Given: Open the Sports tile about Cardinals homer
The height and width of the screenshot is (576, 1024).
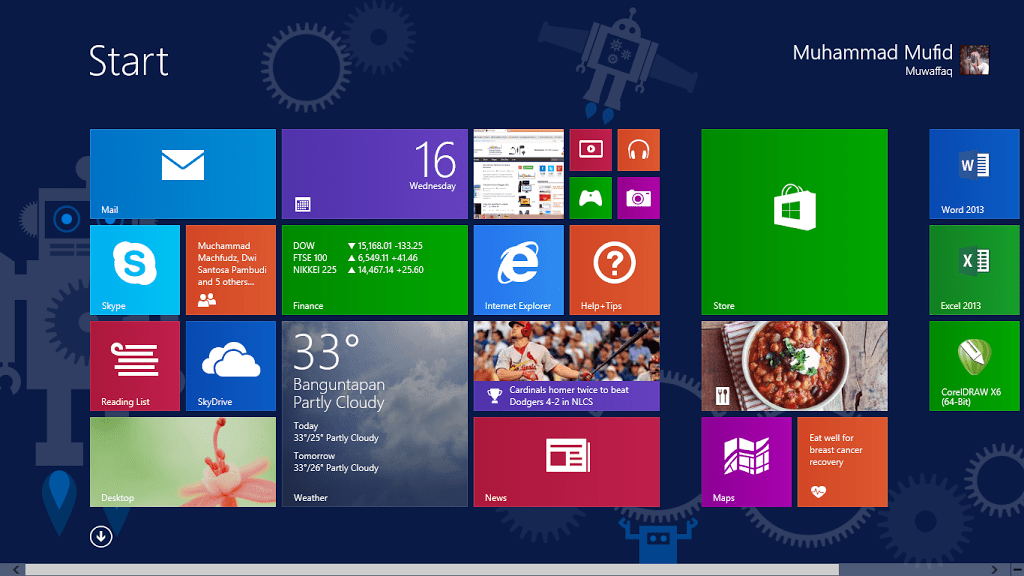Looking at the screenshot, I should [567, 366].
